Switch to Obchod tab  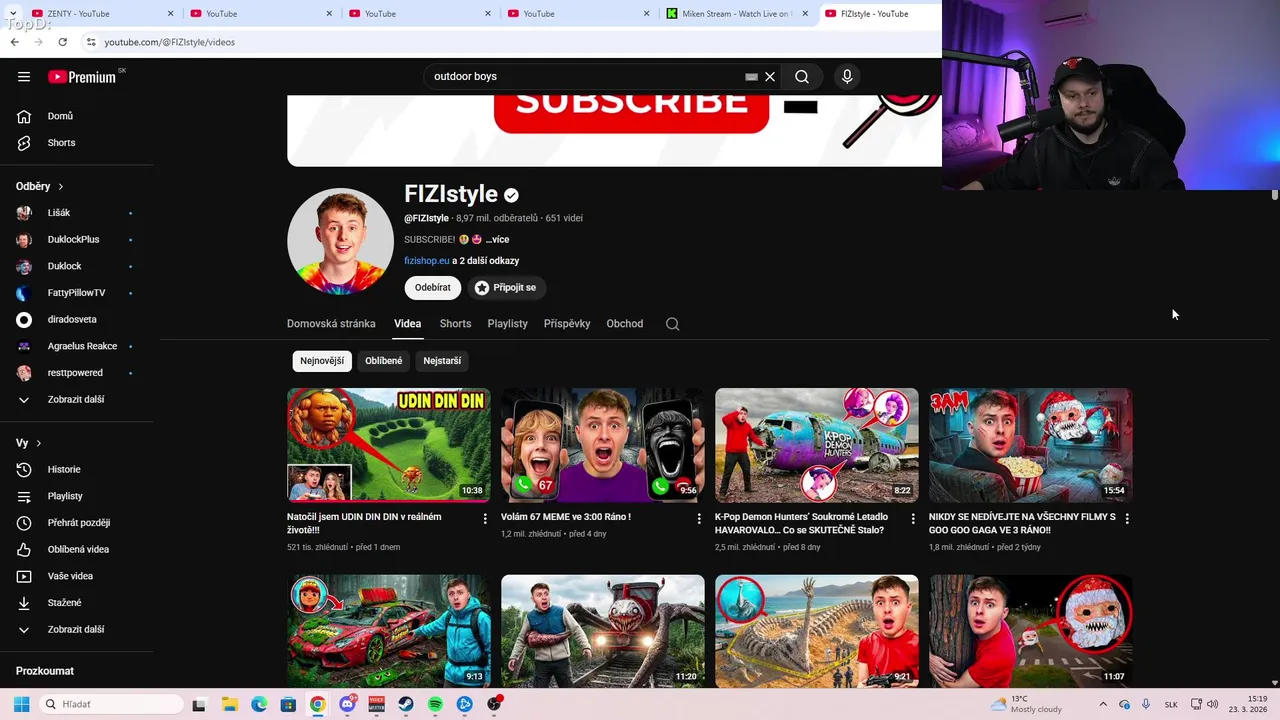pyautogui.click(x=624, y=324)
